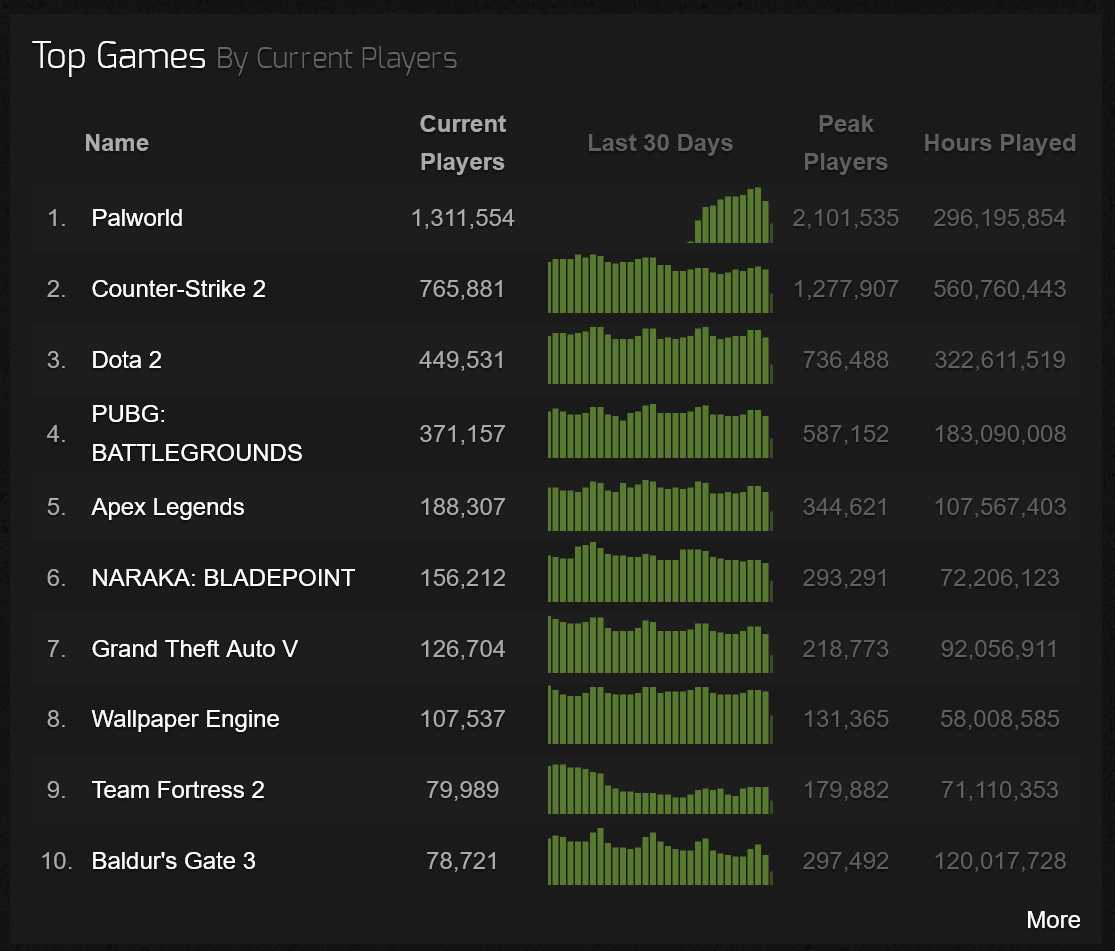Click NARAKA: BLADEPOINT's 30-day chart

pos(660,573)
